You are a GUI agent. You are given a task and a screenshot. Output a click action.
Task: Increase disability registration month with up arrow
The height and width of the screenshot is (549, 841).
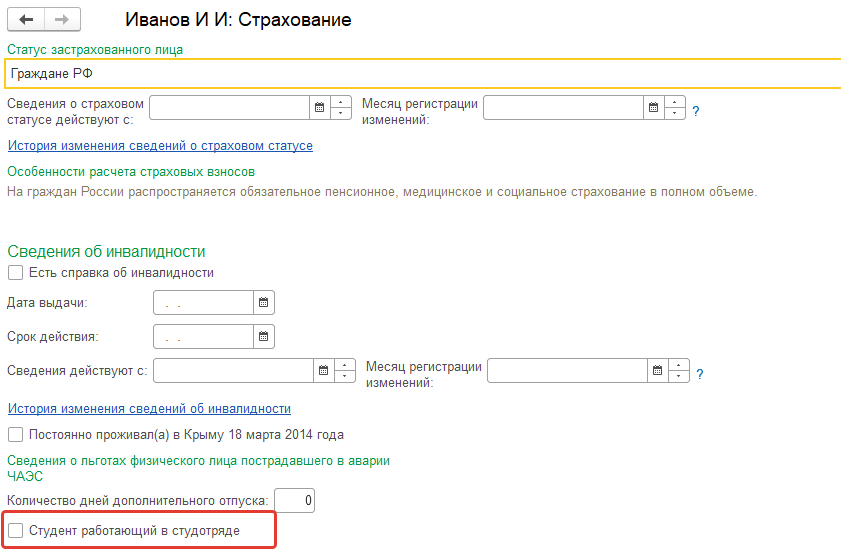(x=679, y=365)
